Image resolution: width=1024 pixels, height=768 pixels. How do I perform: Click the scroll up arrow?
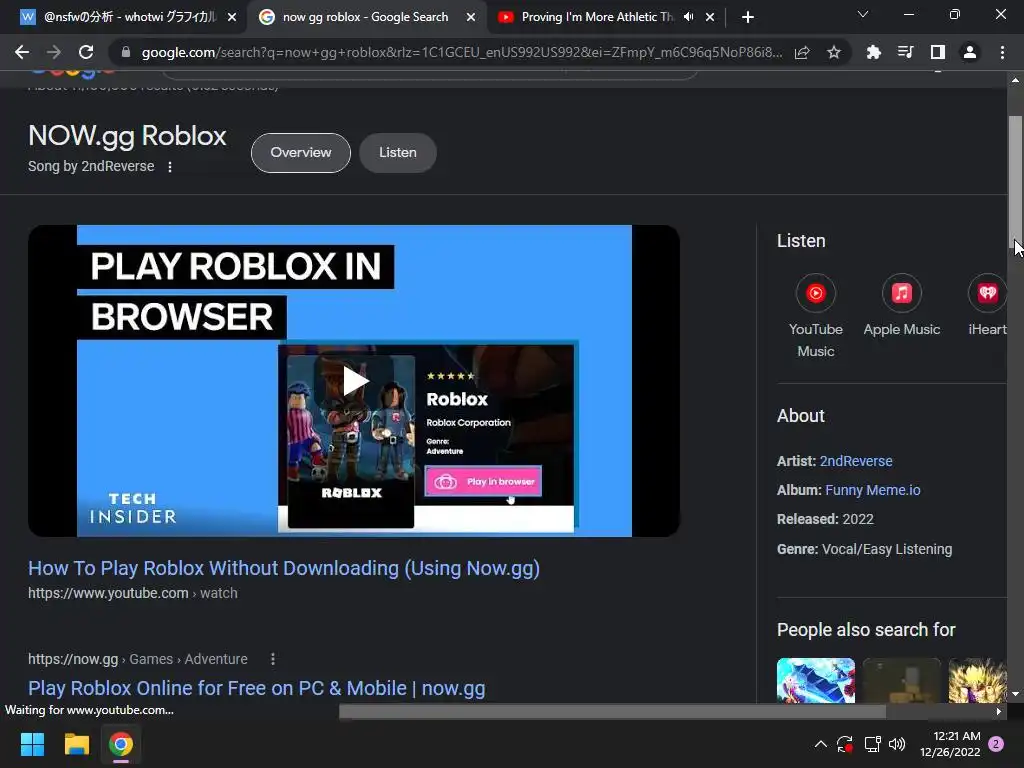[x=1015, y=80]
